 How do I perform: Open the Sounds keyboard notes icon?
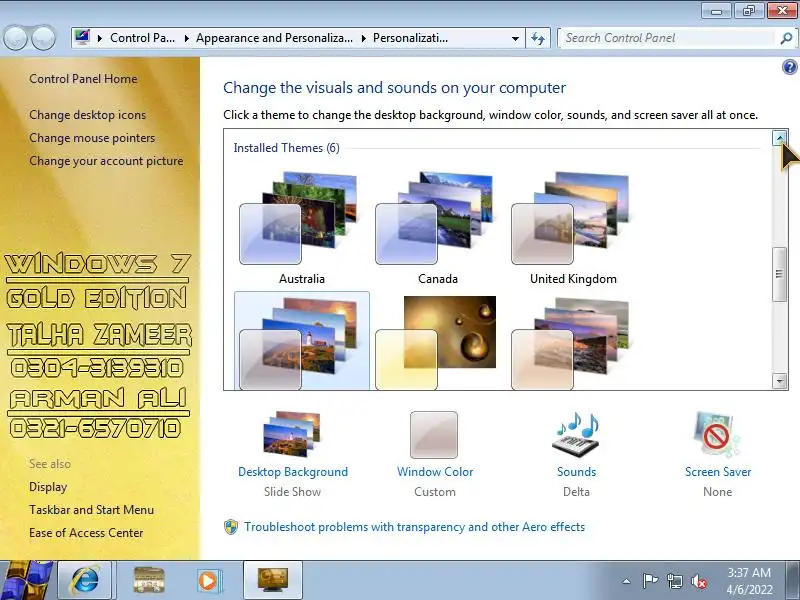coord(577,434)
